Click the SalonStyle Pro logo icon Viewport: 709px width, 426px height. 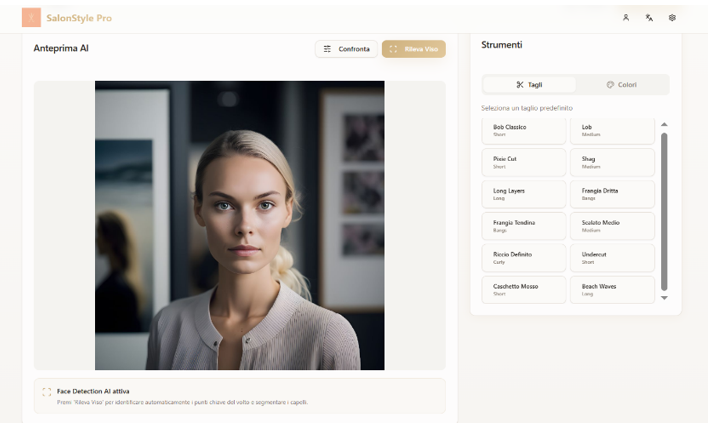click(31, 18)
